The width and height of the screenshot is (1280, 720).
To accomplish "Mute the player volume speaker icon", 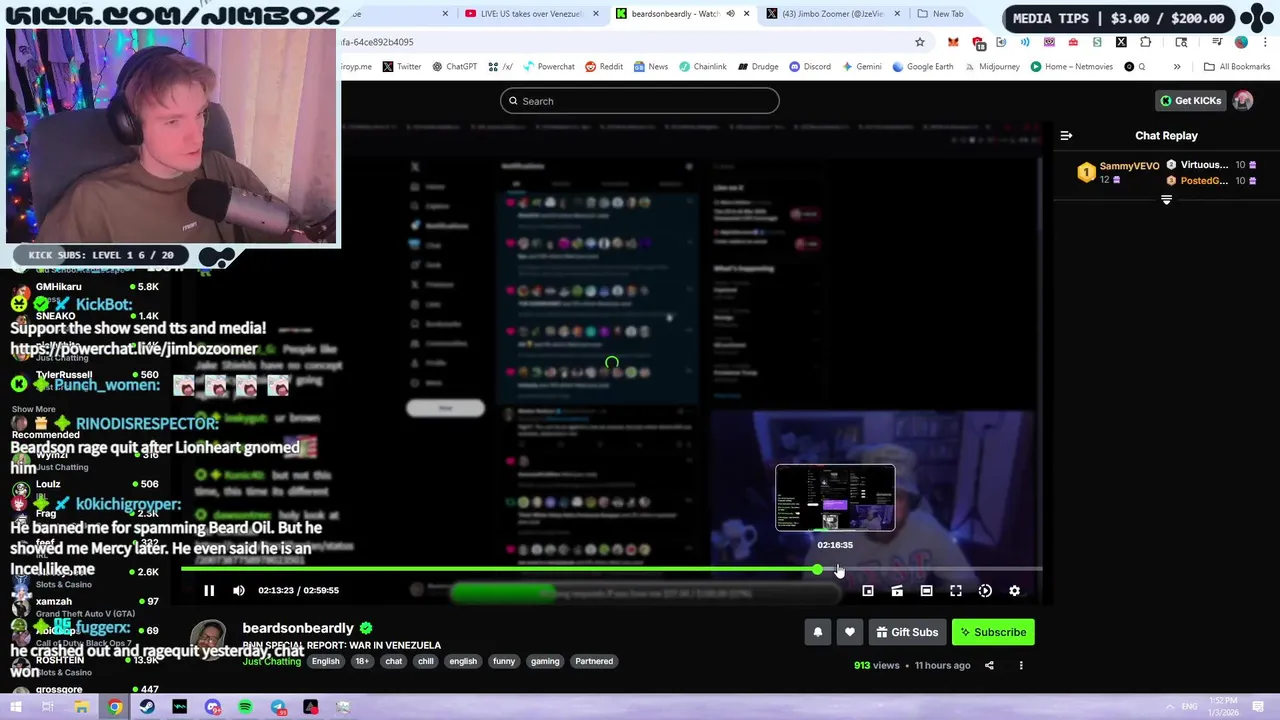I will (x=239, y=591).
